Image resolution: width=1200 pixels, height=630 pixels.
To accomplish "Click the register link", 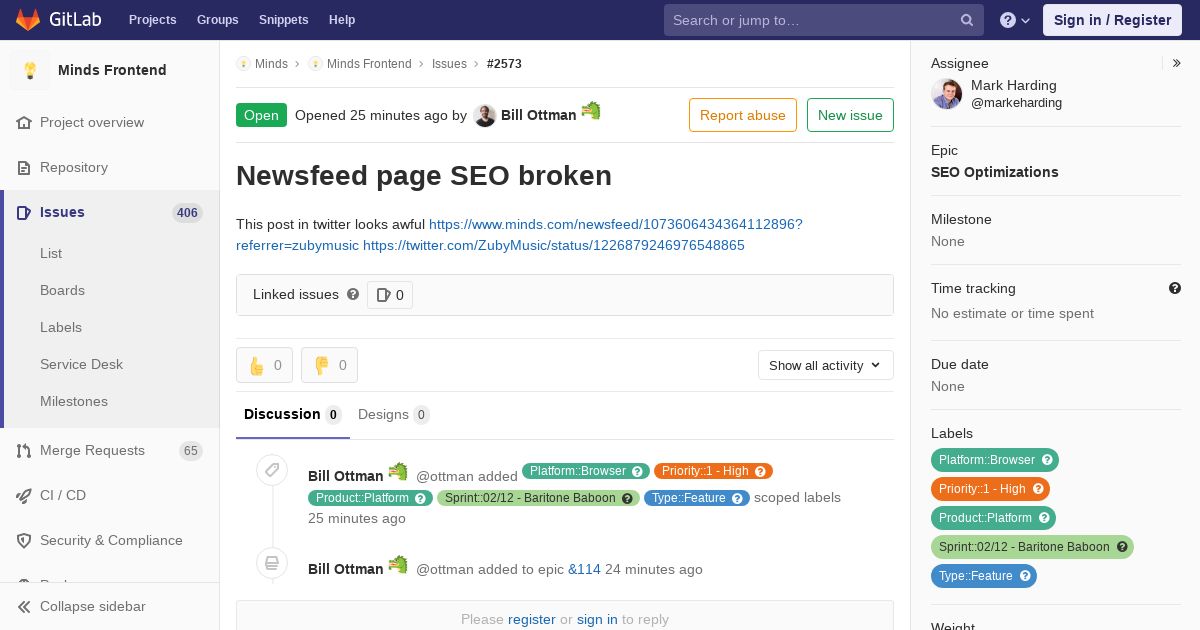I will [532, 619].
